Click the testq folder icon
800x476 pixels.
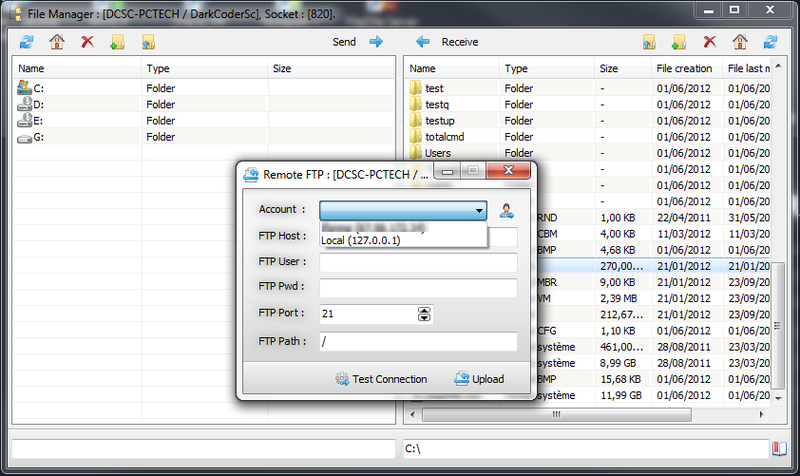[415, 104]
